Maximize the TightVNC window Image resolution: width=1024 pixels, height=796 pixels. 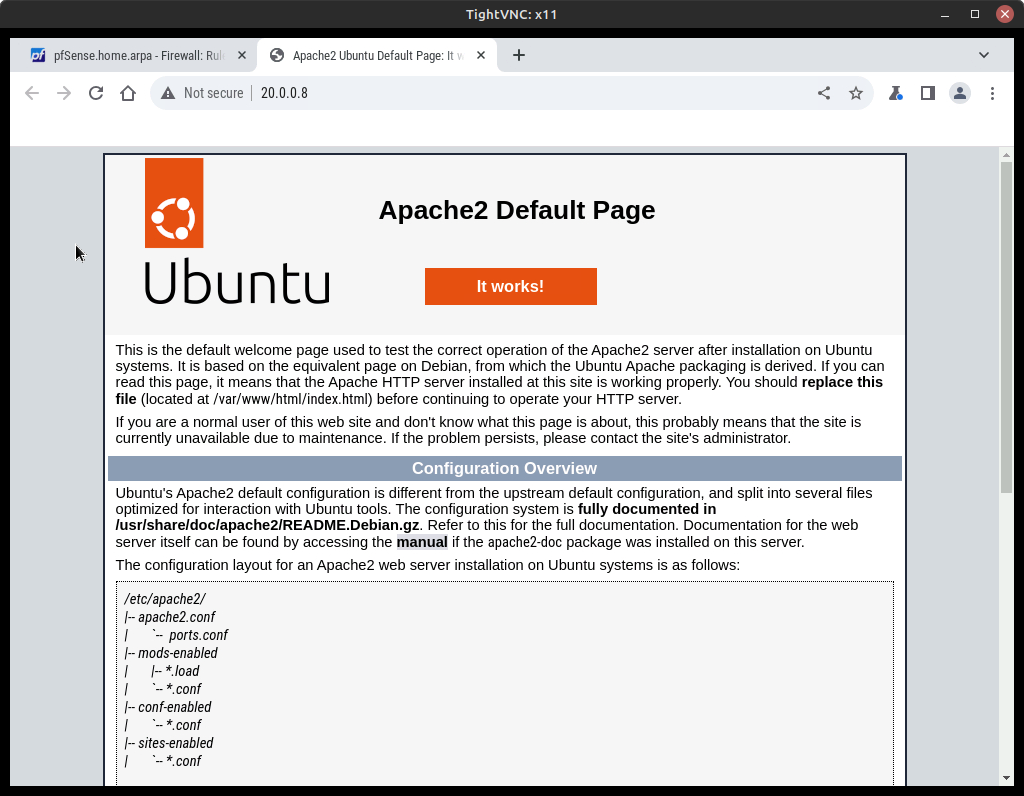coord(974,14)
